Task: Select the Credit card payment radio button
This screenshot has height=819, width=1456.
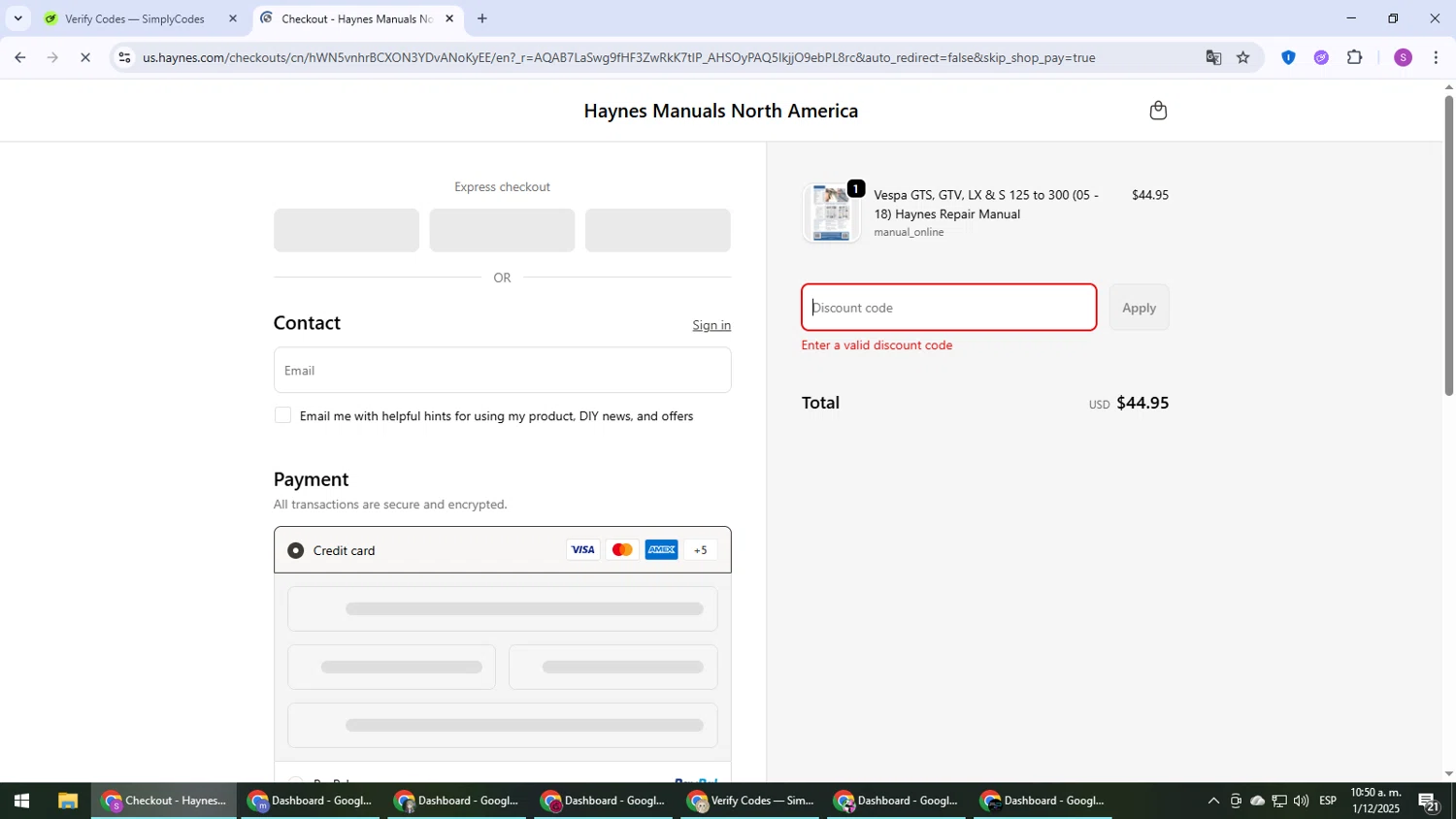Action: click(296, 550)
